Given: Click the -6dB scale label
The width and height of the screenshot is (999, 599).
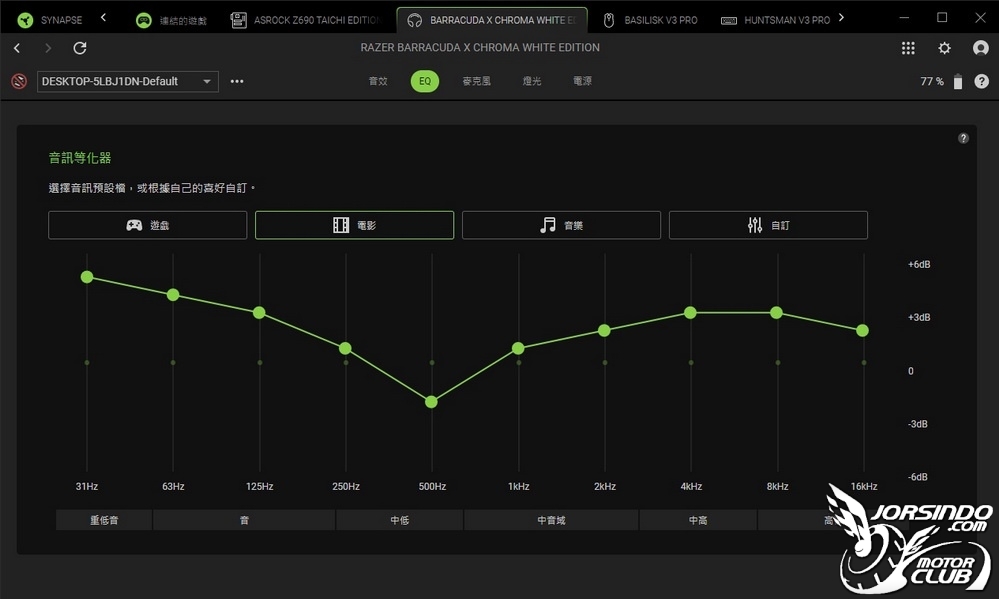Looking at the screenshot, I should [917, 477].
